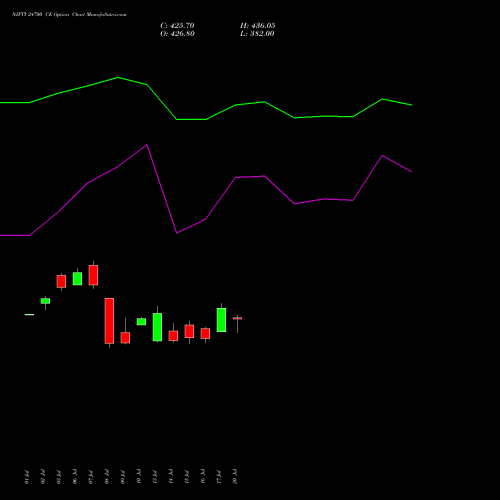The width and height of the screenshot is (500, 500).
Task: Click the purple indicator line's highest peak
Action: pyautogui.click(x=147, y=145)
